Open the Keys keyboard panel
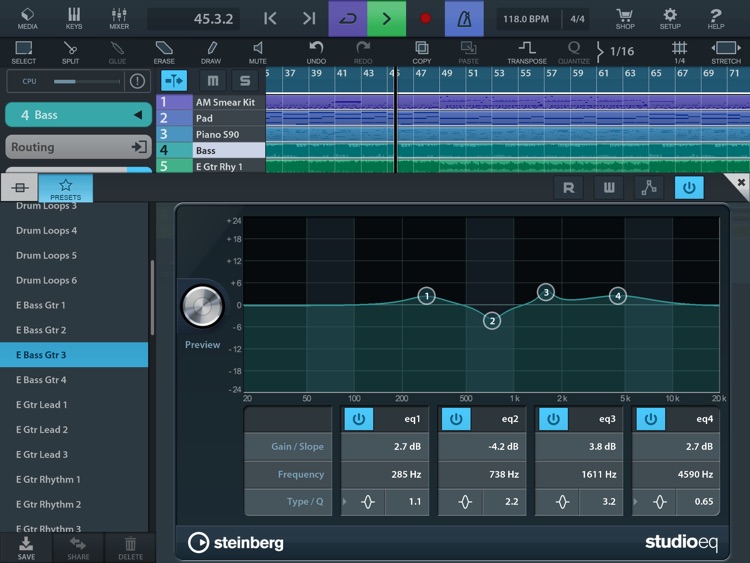Screen dimensions: 750x563 click(74, 18)
